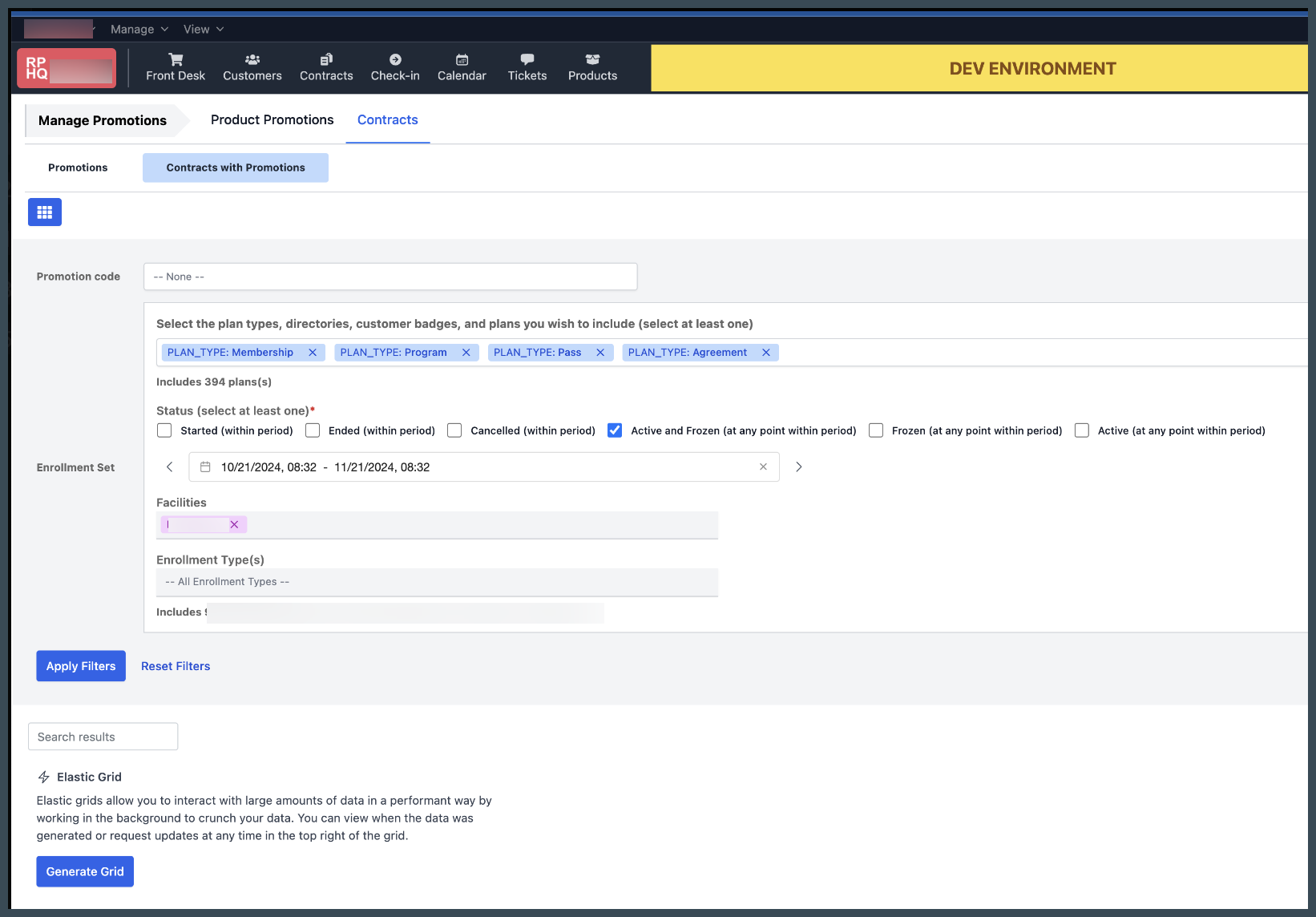1316x917 pixels.
Task: Open the Contracts document icon
Action: coord(326,59)
